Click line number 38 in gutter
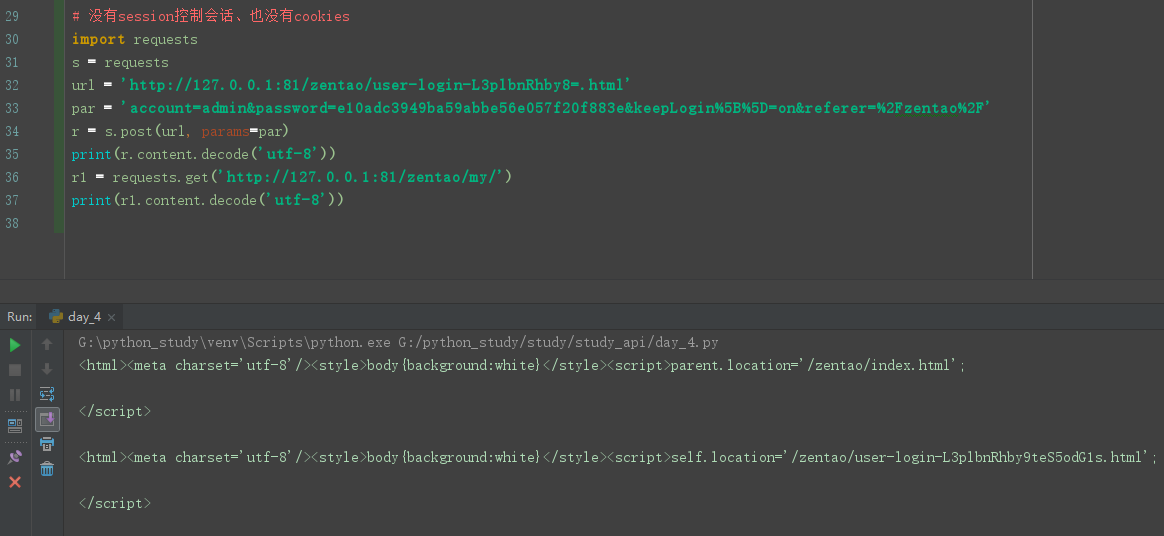The height and width of the screenshot is (536, 1164). 12,223
